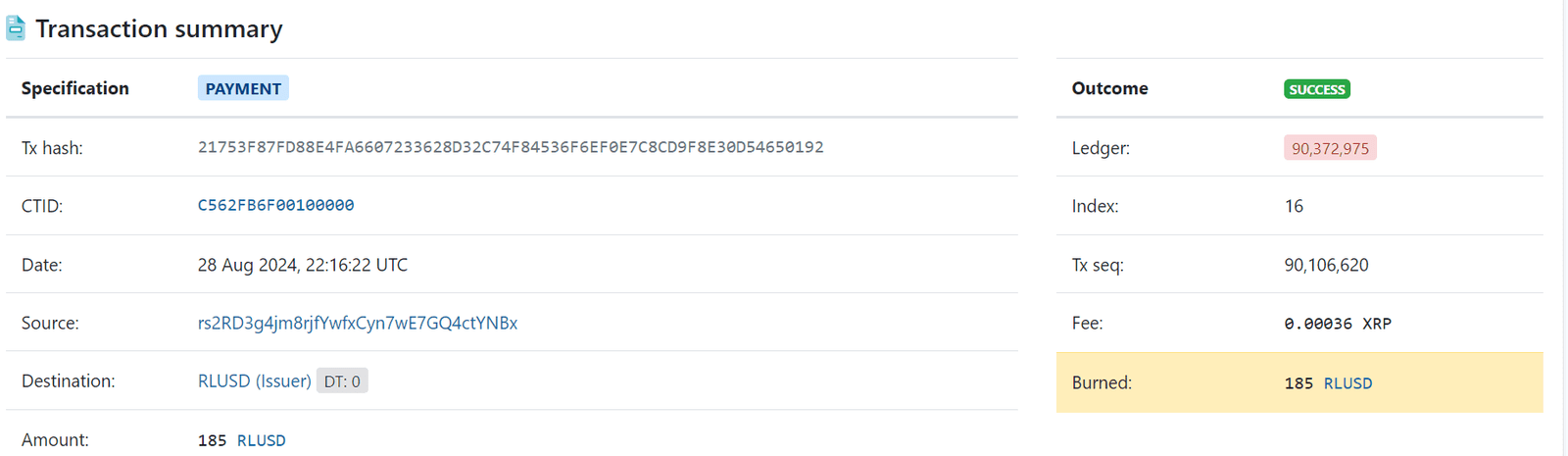Click the 185 value in Burned row
The image size is (1568, 456).
coord(1298,383)
